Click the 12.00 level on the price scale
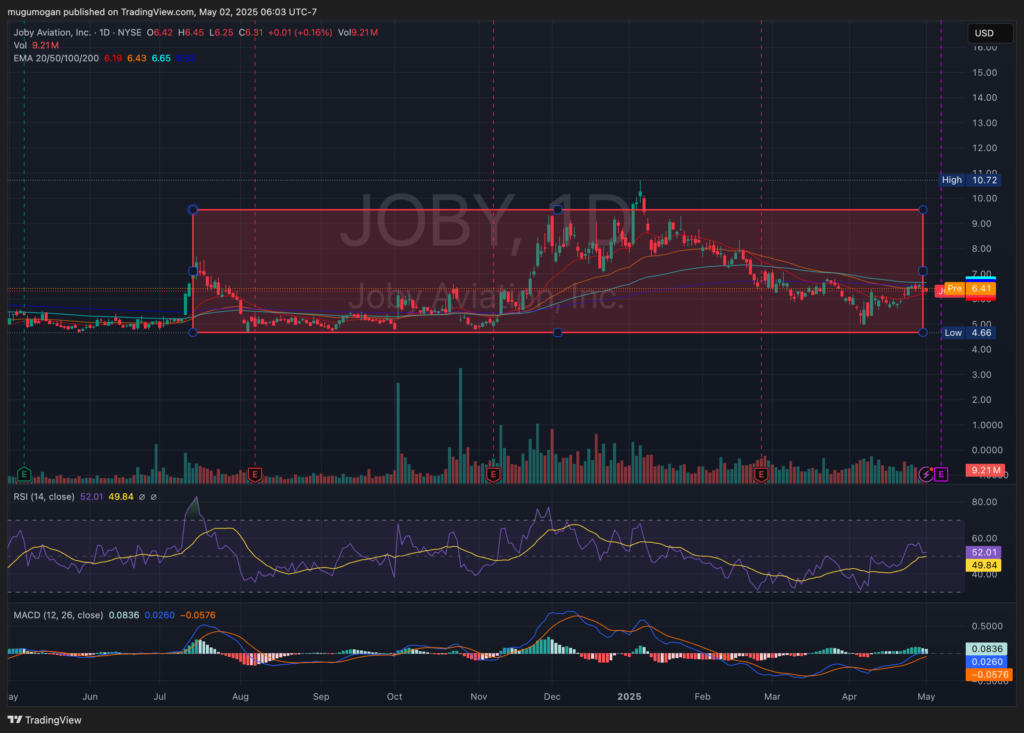This screenshot has width=1024, height=733. coord(985,148)
